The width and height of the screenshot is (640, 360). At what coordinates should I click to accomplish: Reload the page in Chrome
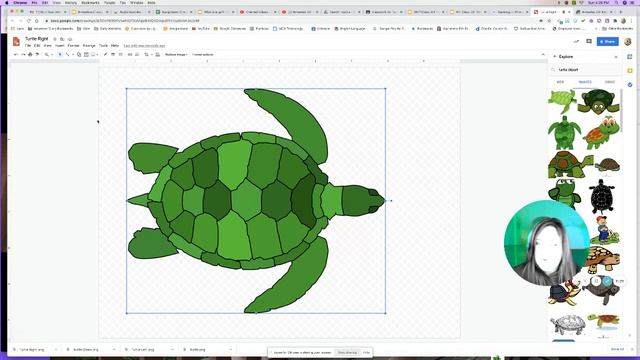(29, 20)
